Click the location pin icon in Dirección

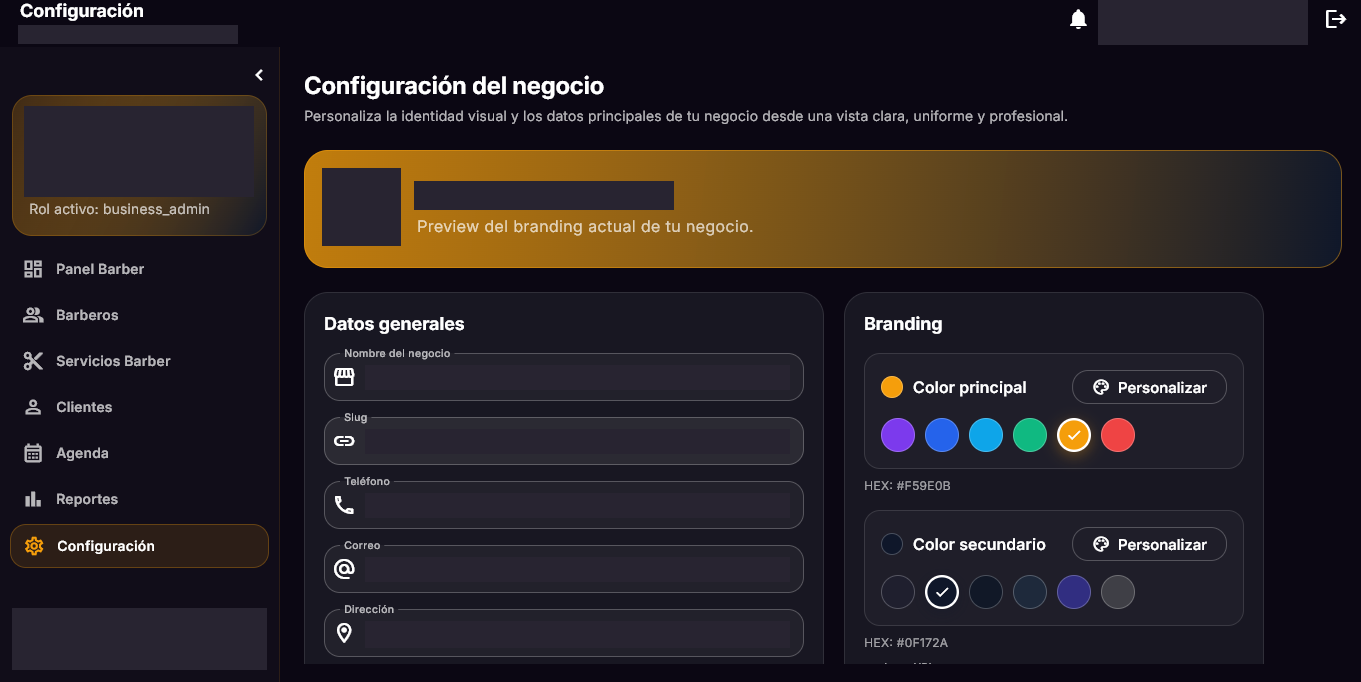click(x=344, y=633)
